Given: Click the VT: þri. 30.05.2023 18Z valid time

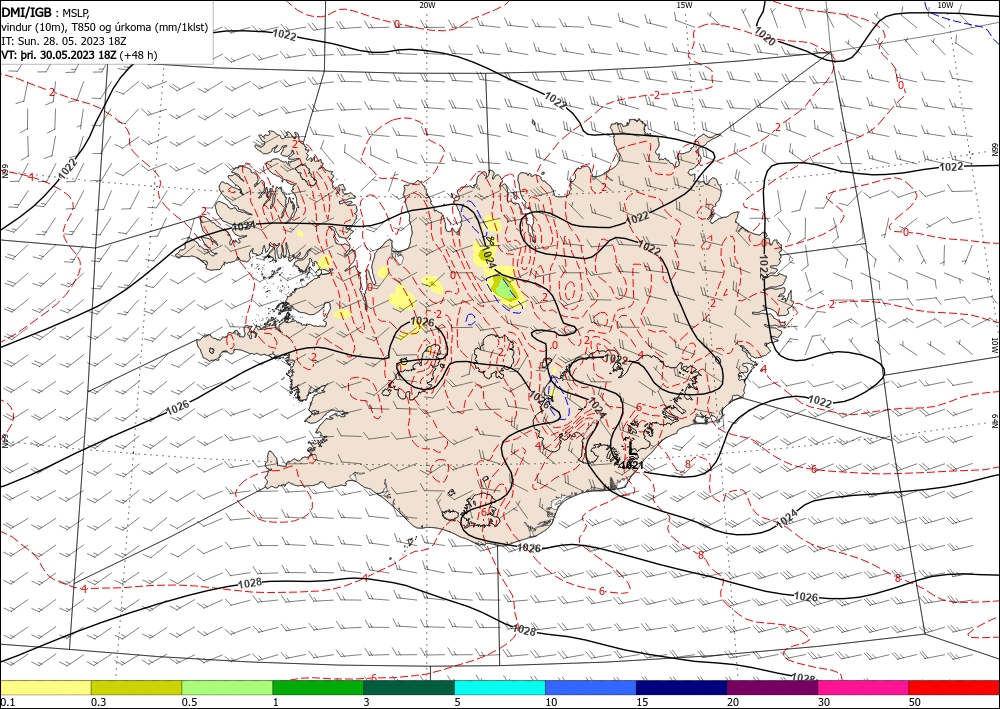Looking at the screenshot, I should [59, 55].
